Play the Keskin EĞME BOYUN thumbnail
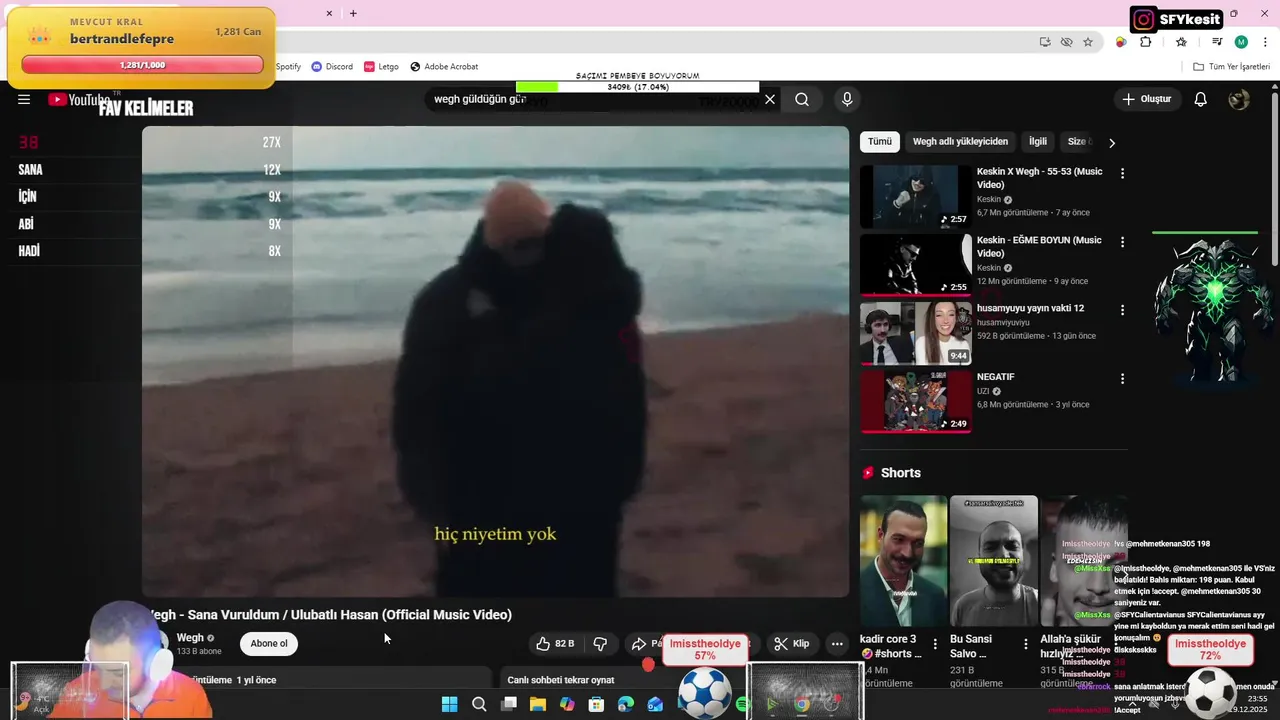 click(915, 265)
